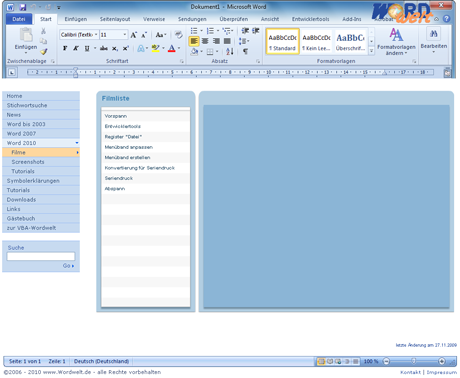Toggle bold formatting in the ribbon
The width and height of the screenshot is (460, 378).
tap(65, 48)
